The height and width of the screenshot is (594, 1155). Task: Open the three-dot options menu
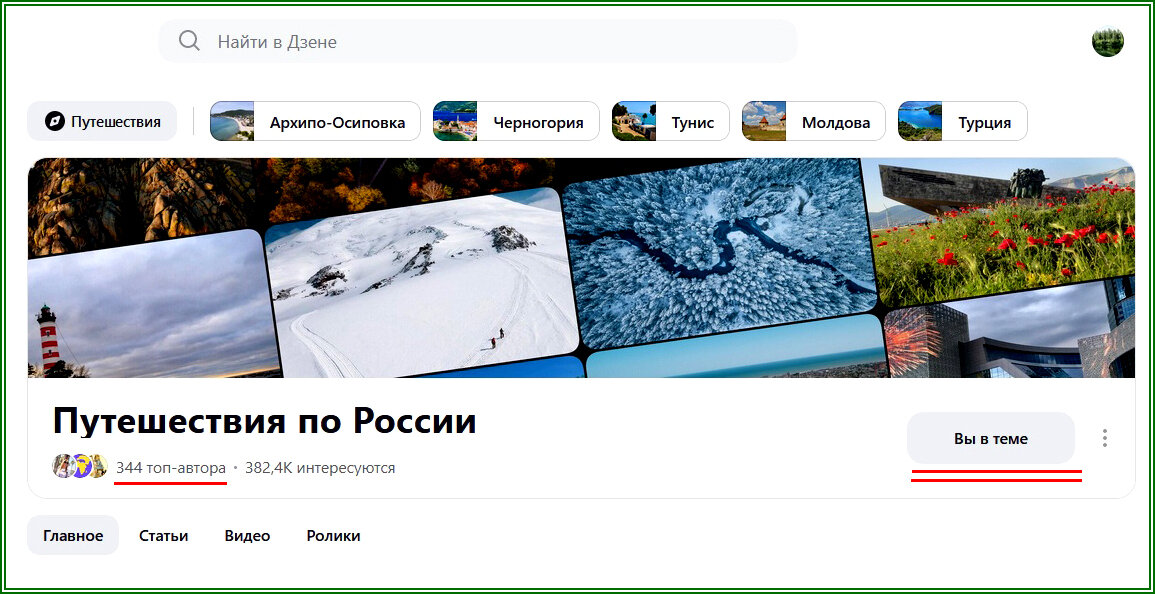[x=1105, y=437]
